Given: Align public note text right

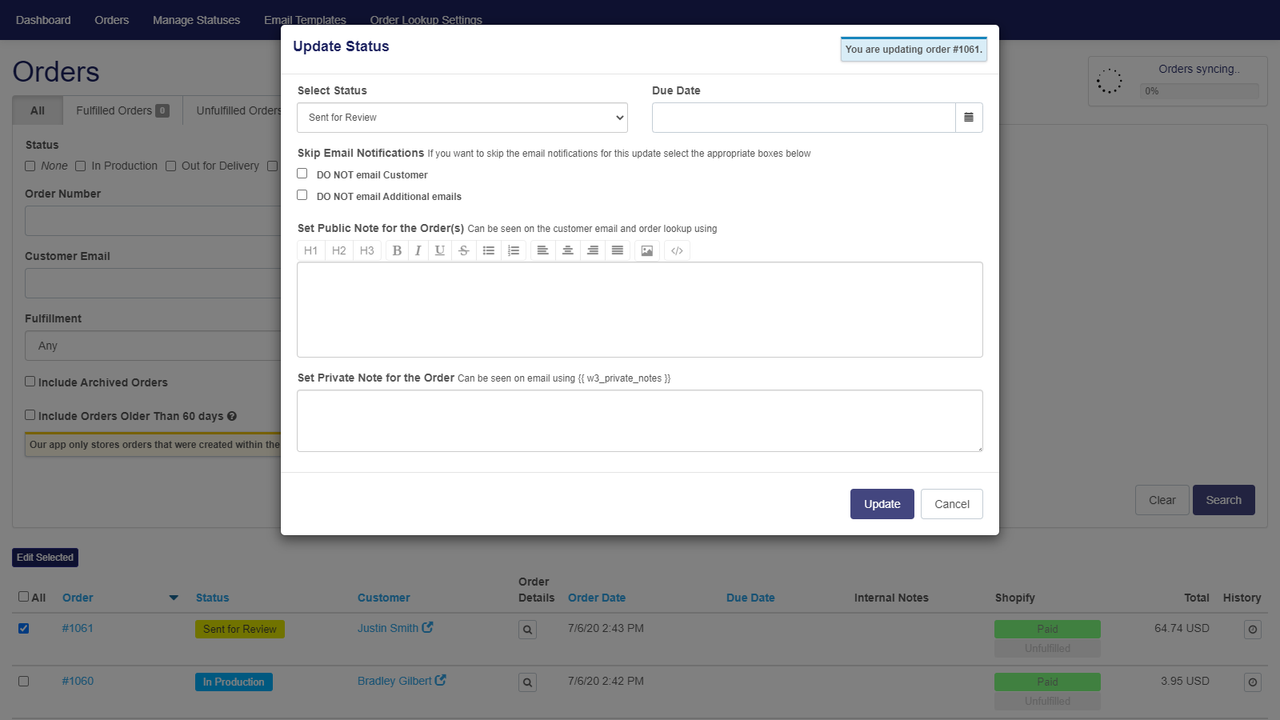Looking at the screenshot, I should 593,250.
